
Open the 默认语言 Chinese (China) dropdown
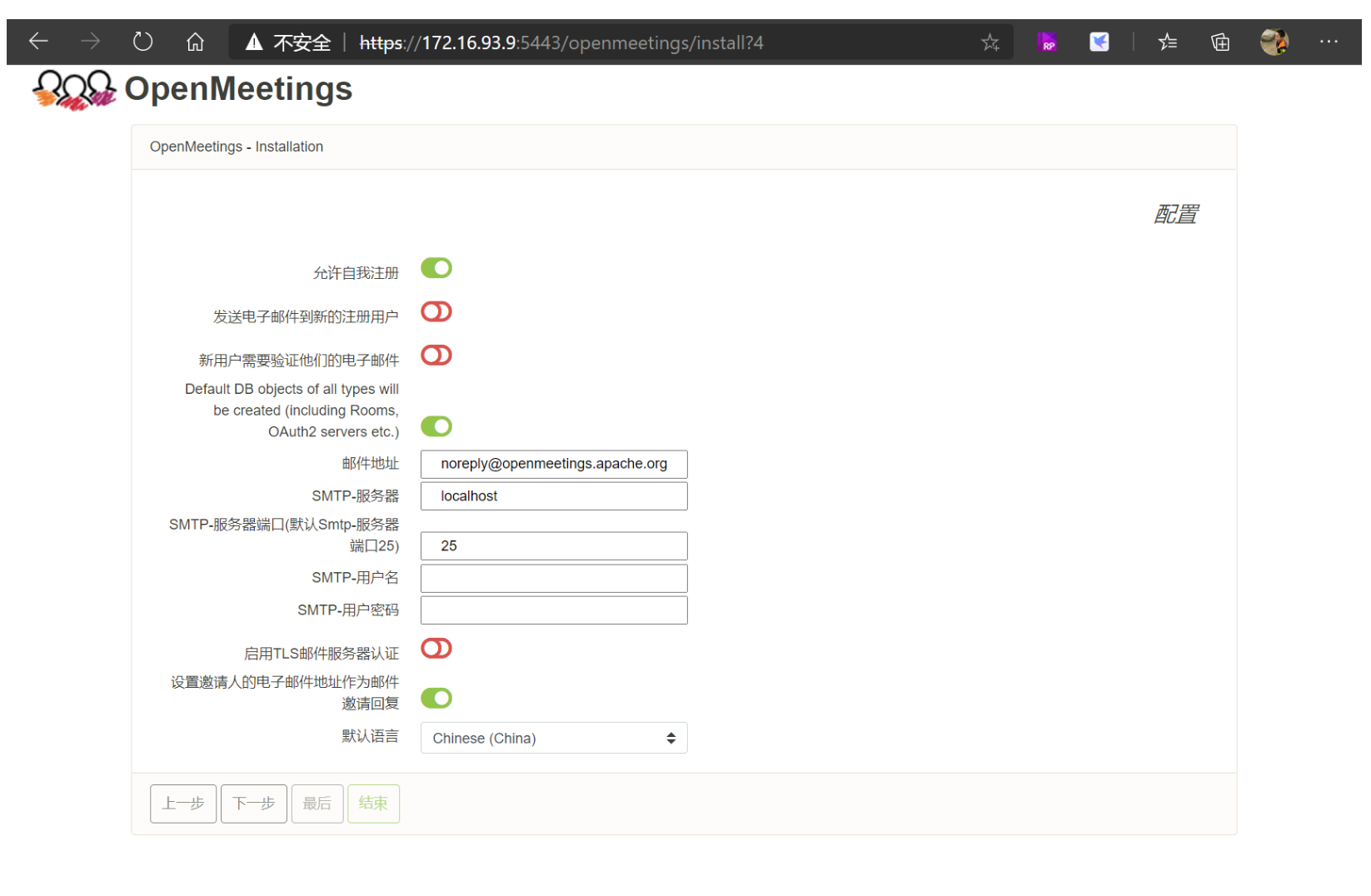click(x=553, y=738)
